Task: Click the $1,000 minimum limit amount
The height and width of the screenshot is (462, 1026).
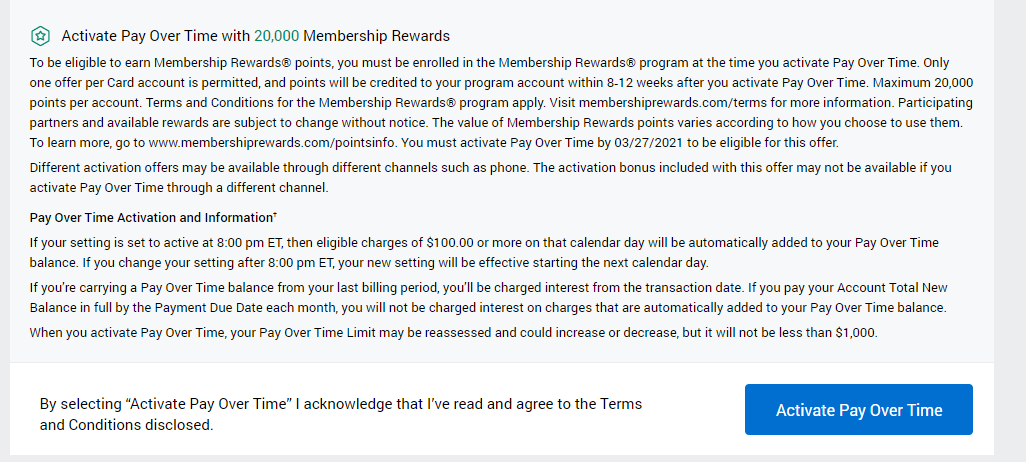Action: pos(855,332)
